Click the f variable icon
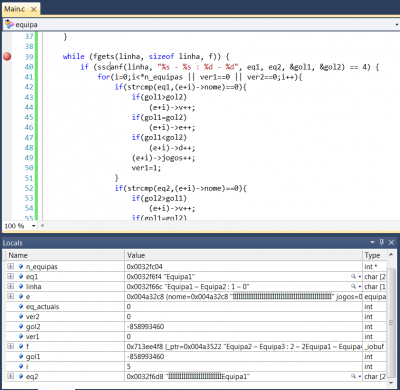This screenshot has width=400, height=390. [21, 347]
